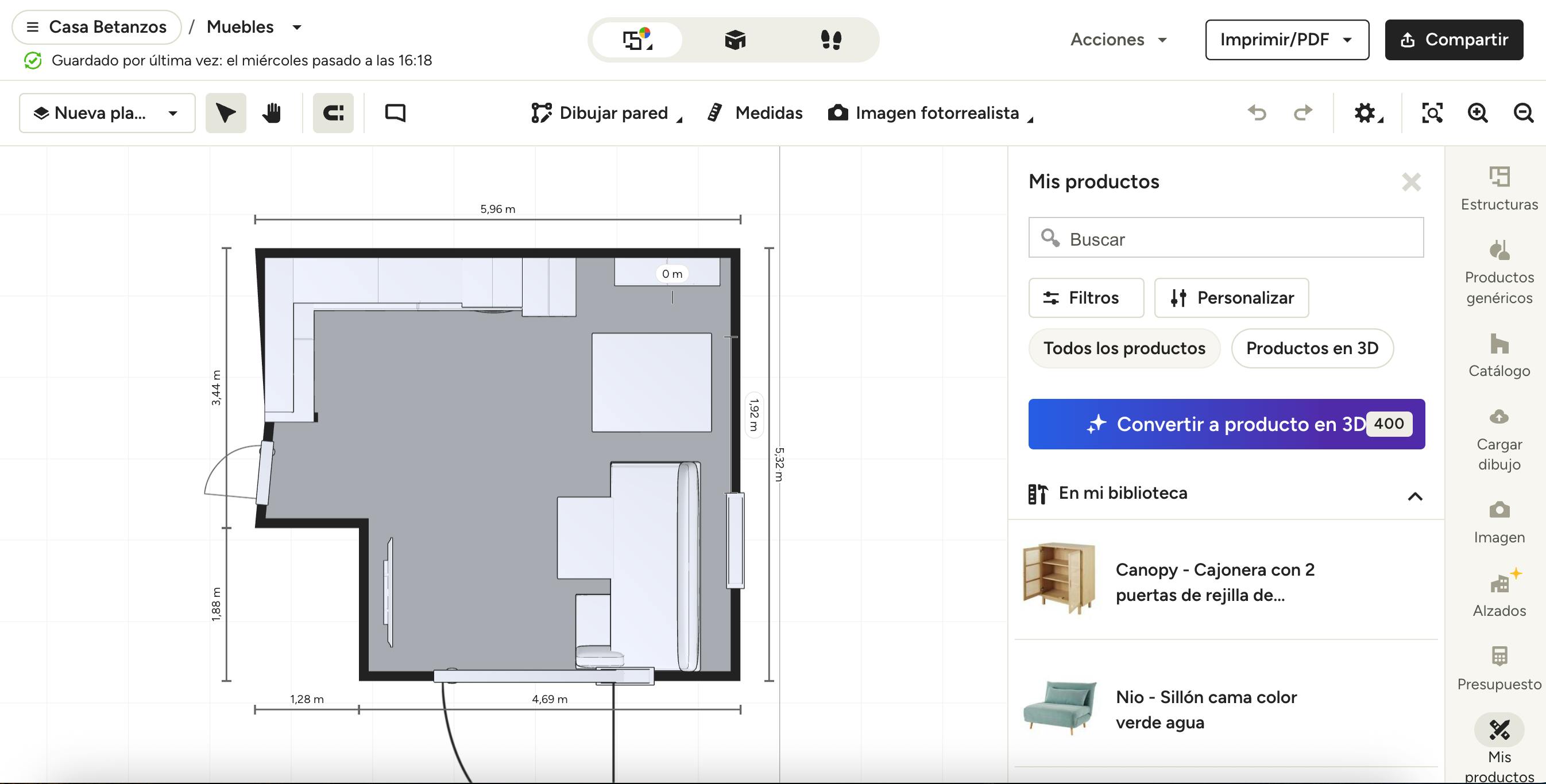Zoom out of the floor plan
The width and height of the screenshot is (1546, 784).
[1523, 112]
